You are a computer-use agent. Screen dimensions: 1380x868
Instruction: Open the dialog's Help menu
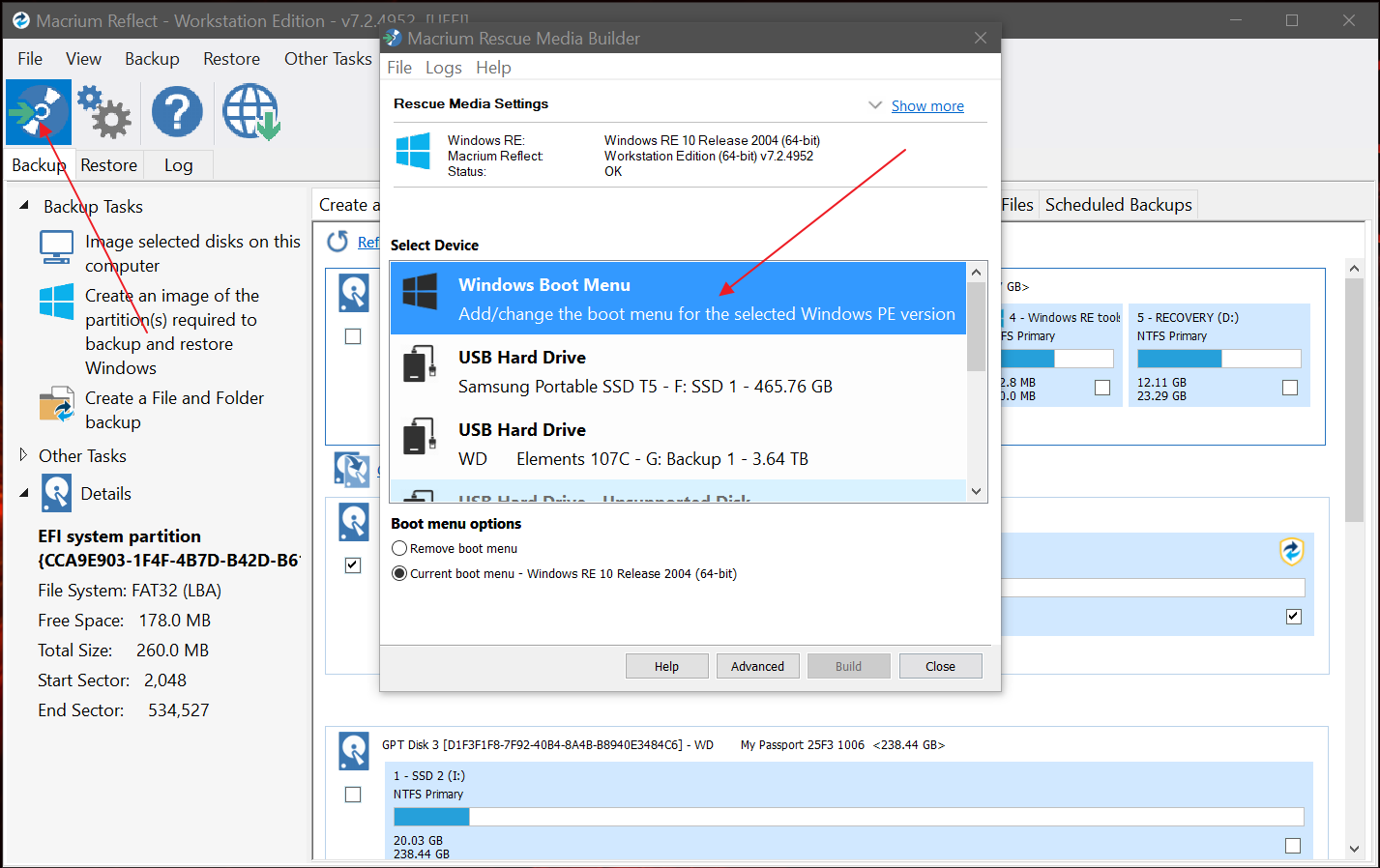click(493, 68)
